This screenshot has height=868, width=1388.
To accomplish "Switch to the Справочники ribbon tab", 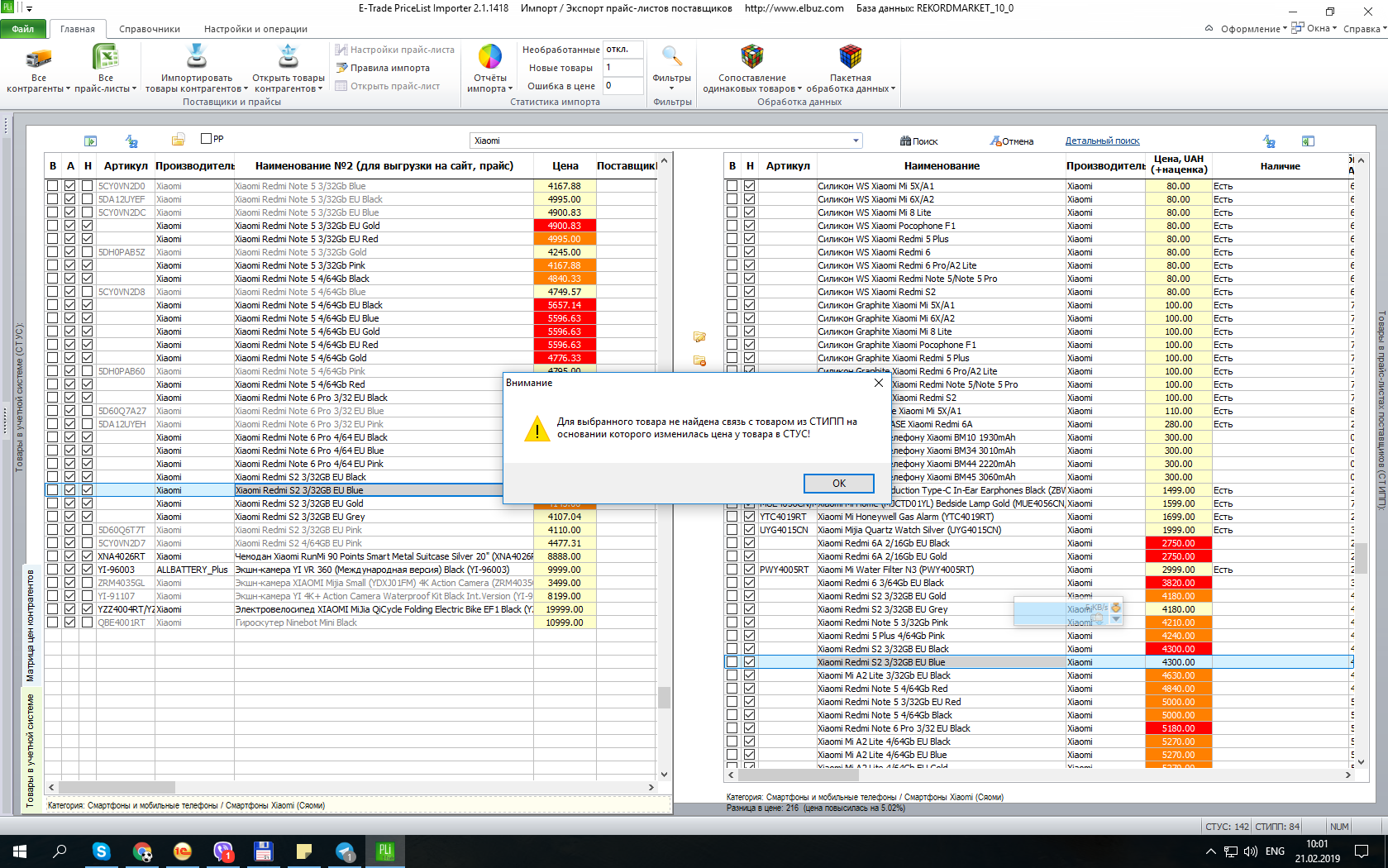I will pyautogui.click(x=150, y=29).
